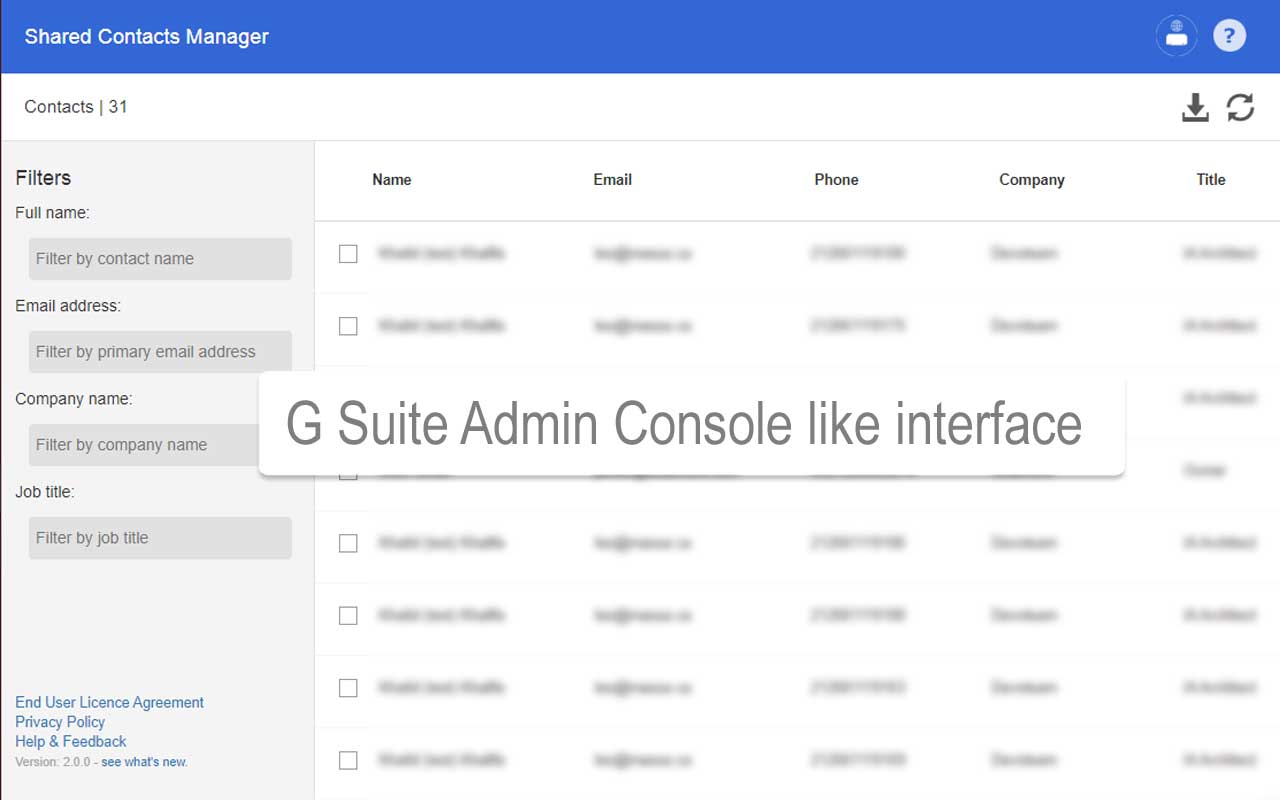The height and width of the screenshot is (800, 1280).
Task: Download contacts using the download icon
Action: click(x=1195, y=107)
